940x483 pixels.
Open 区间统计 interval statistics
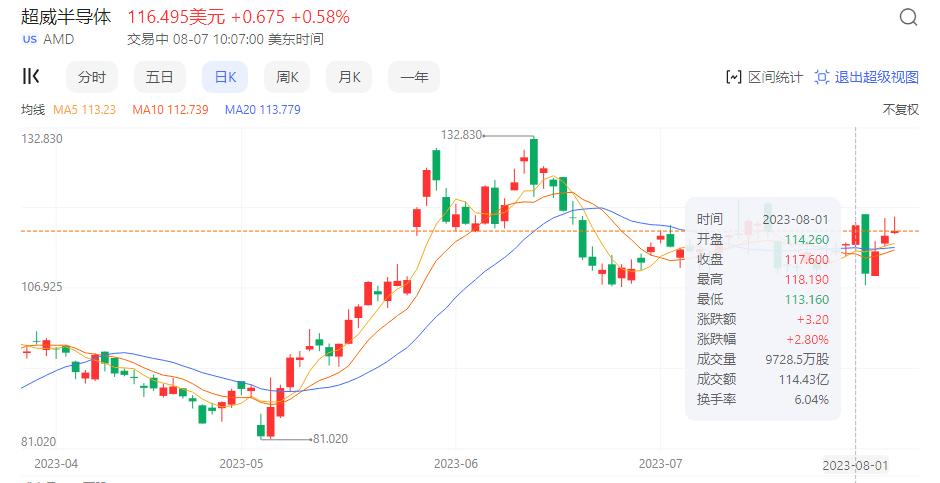(775, 77)
